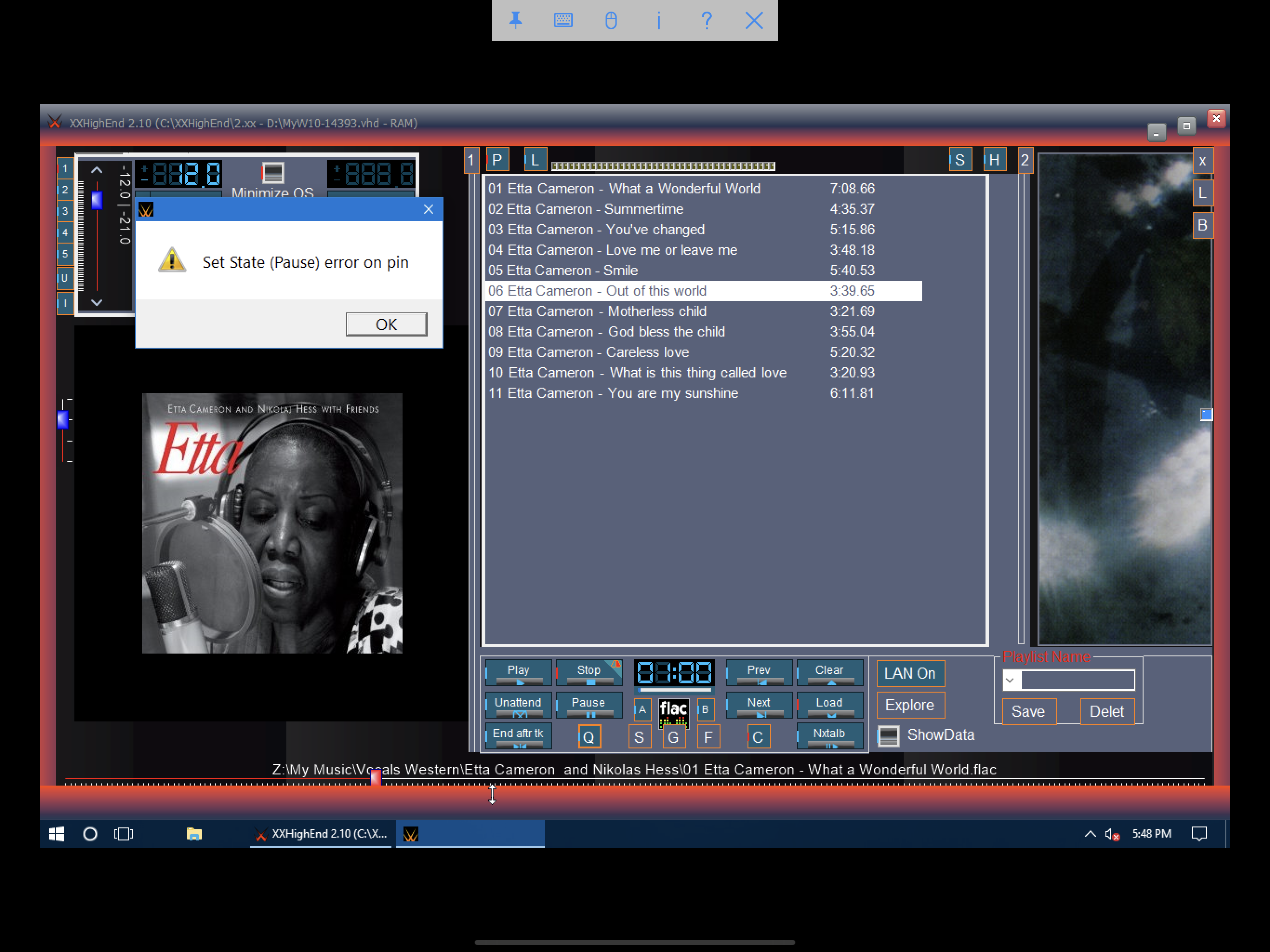The width and height of the screenshot is (1270, 952).
Task: Toggle LAN On button
Action: [x=910, y=674]
